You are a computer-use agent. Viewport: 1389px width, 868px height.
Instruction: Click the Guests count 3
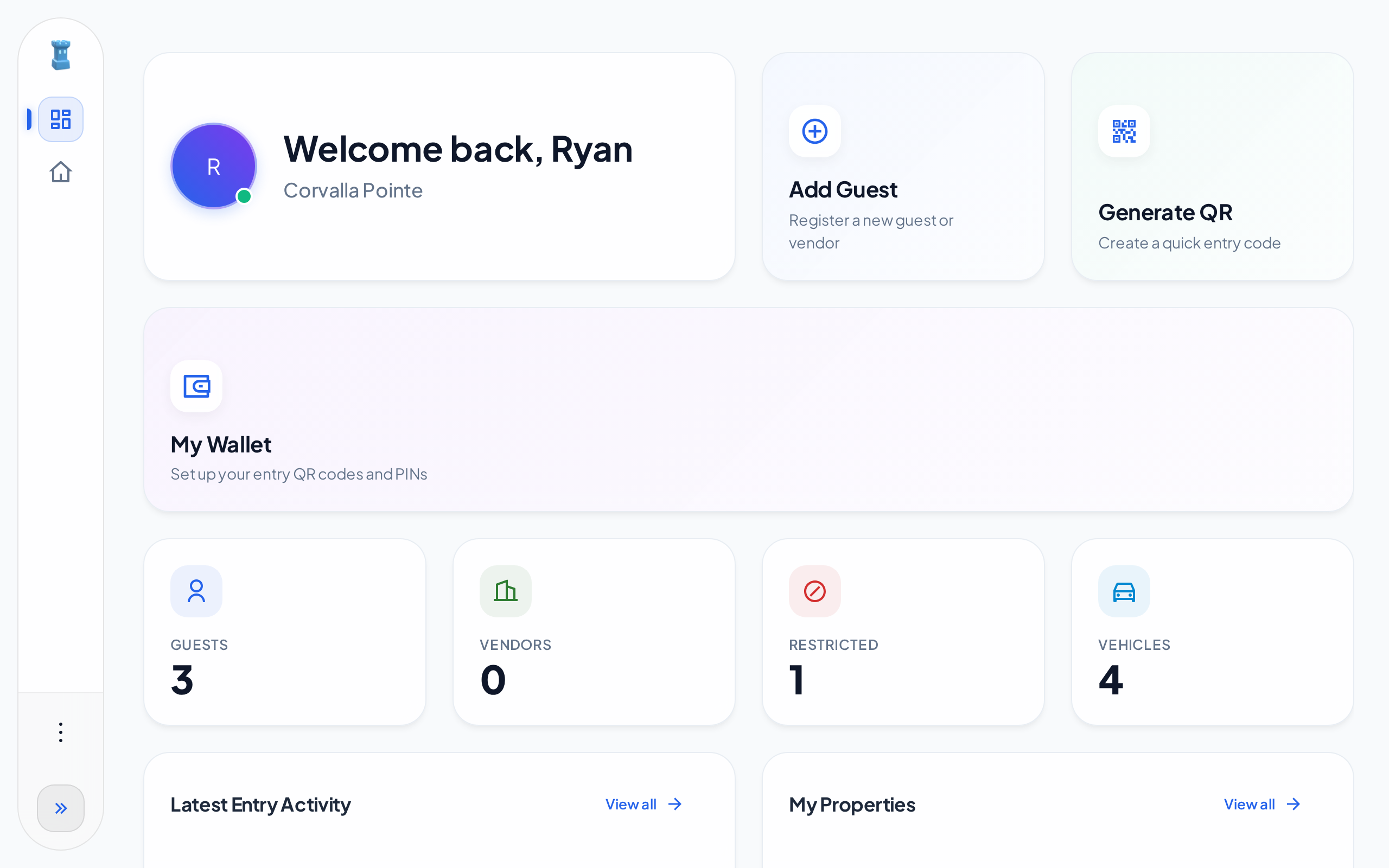pos(182,680)
